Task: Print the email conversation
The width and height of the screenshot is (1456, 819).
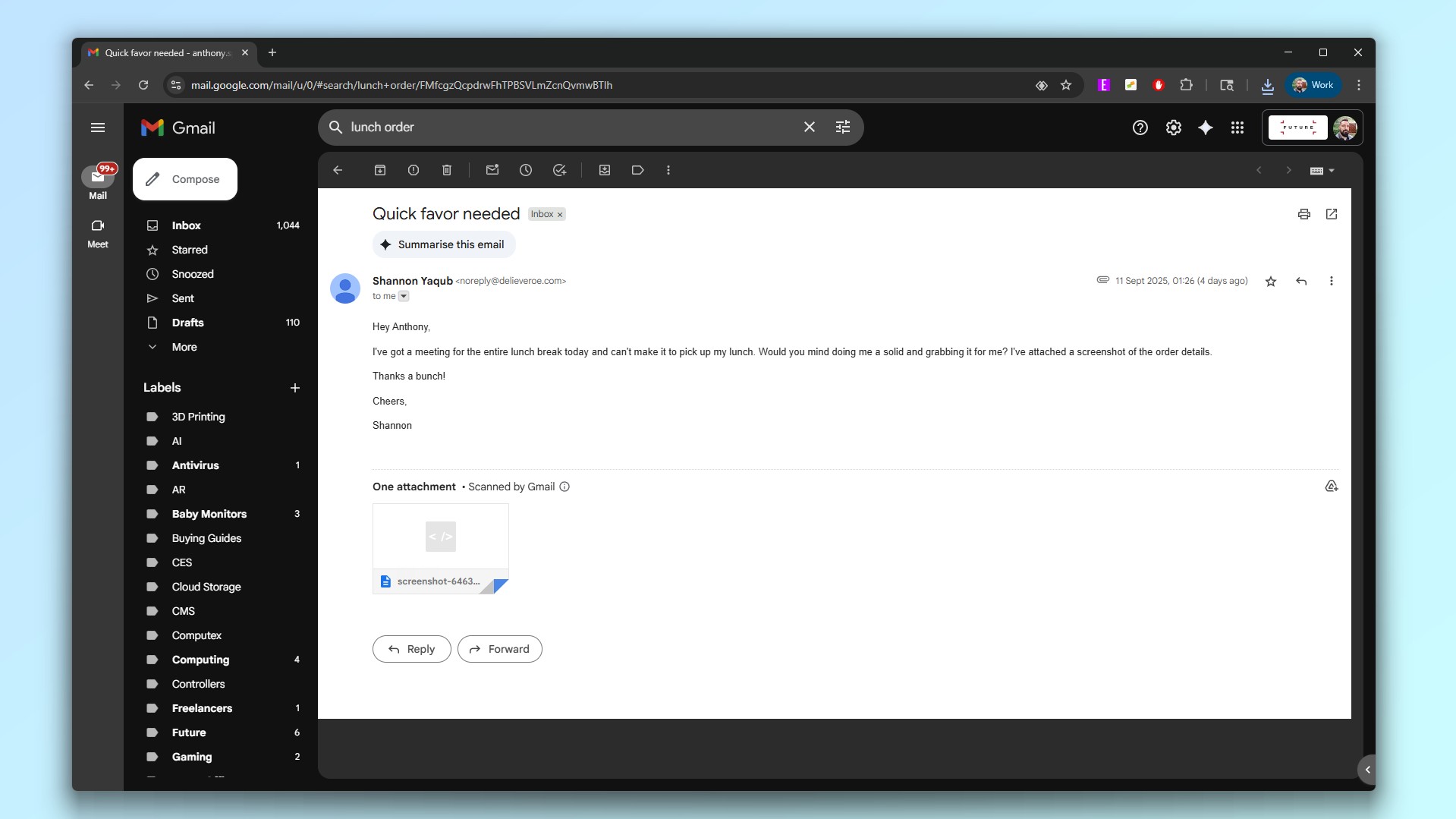Action: tap(1303, 214)
